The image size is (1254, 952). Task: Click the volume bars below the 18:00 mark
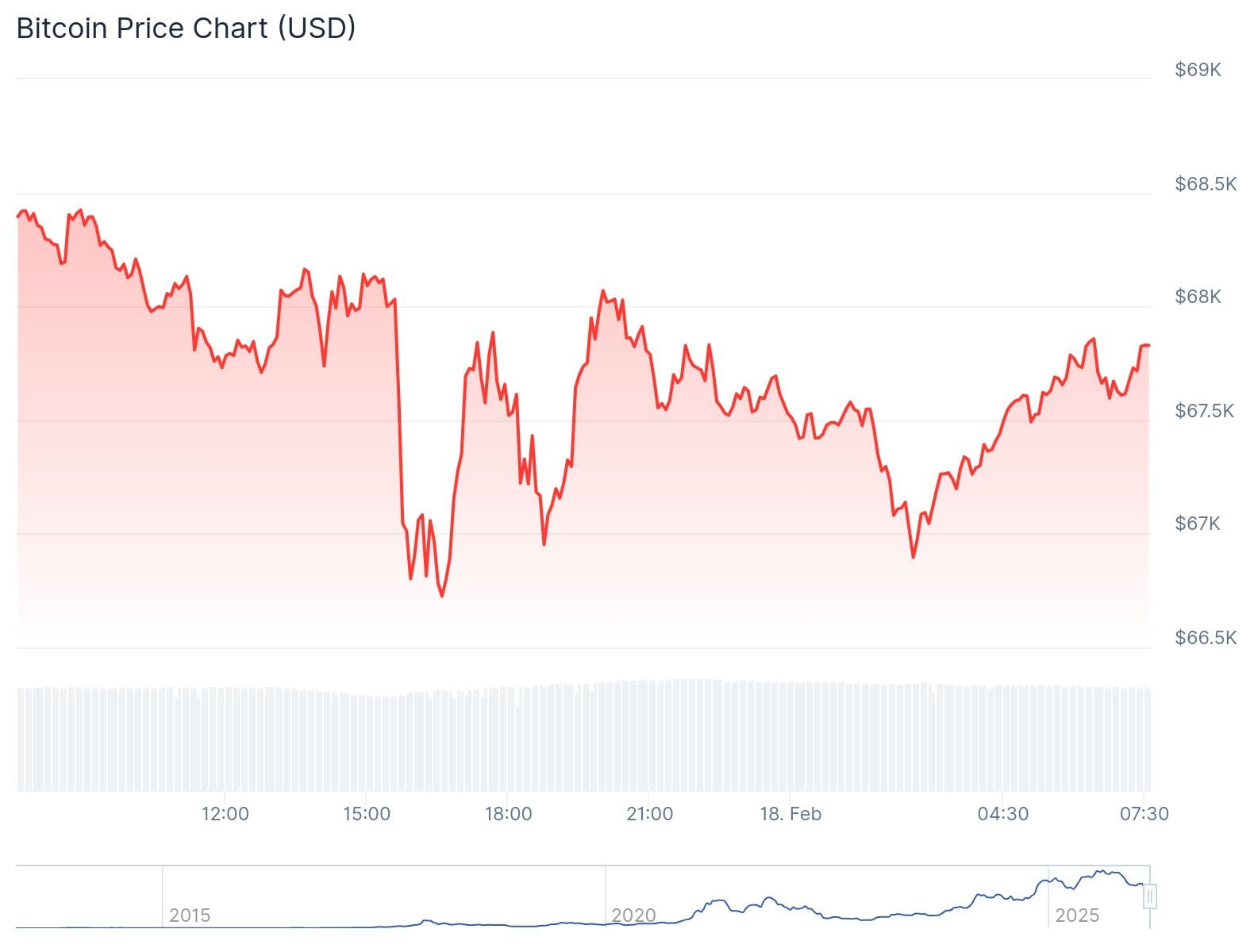[x=508, y=738]
